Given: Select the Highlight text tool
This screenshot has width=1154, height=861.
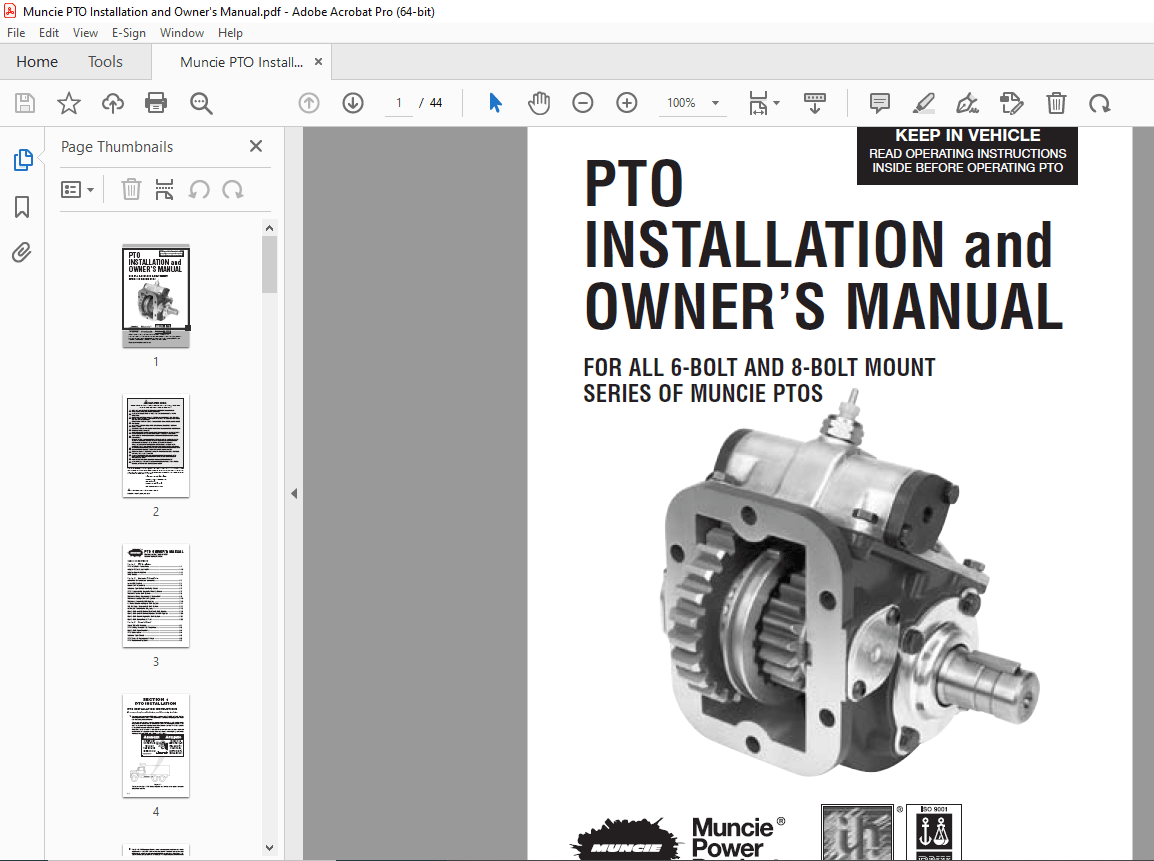Looking at the screenshot, I should tap(923, 103).
